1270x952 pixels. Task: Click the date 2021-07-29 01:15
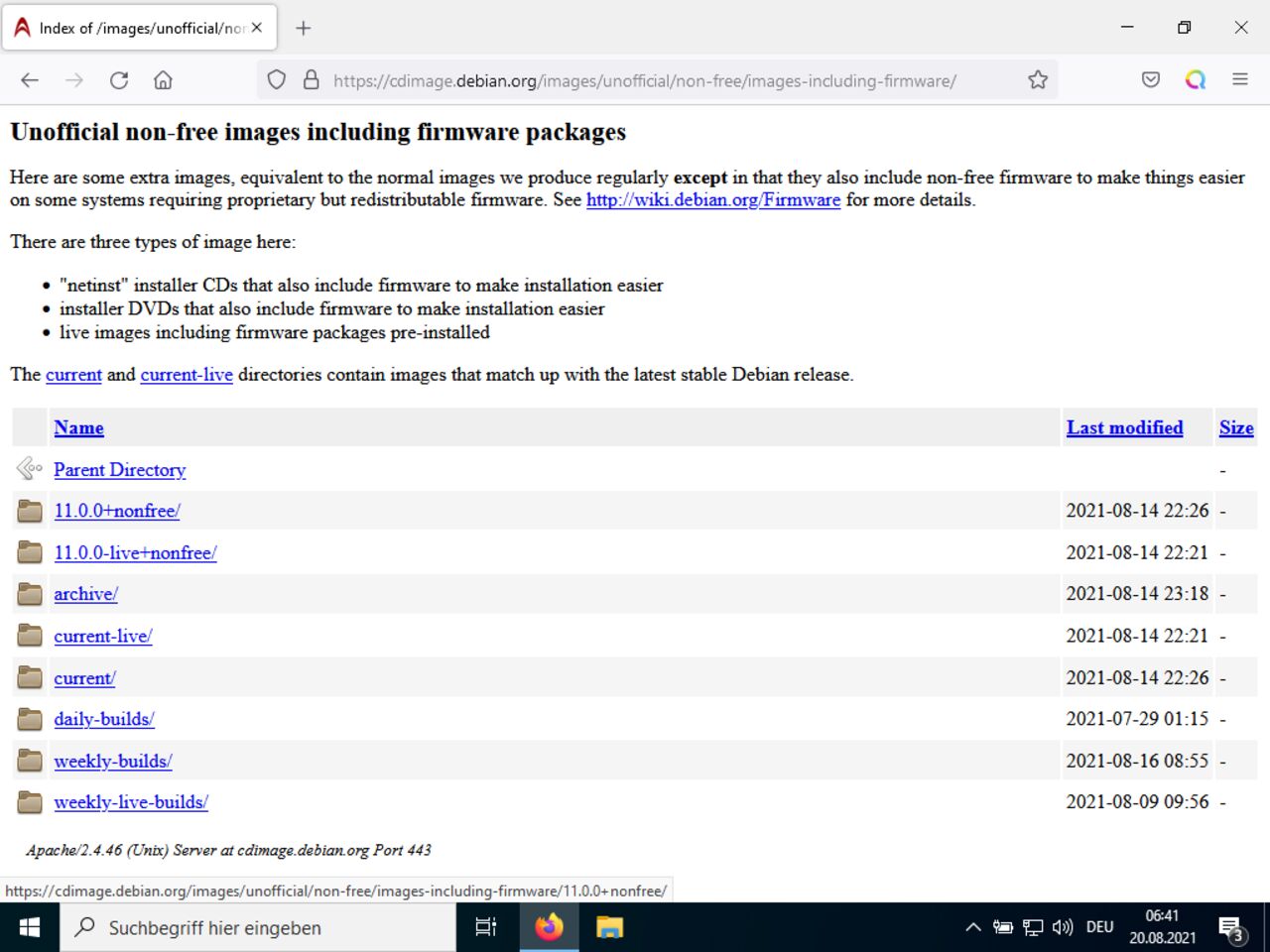(1137, 719)
